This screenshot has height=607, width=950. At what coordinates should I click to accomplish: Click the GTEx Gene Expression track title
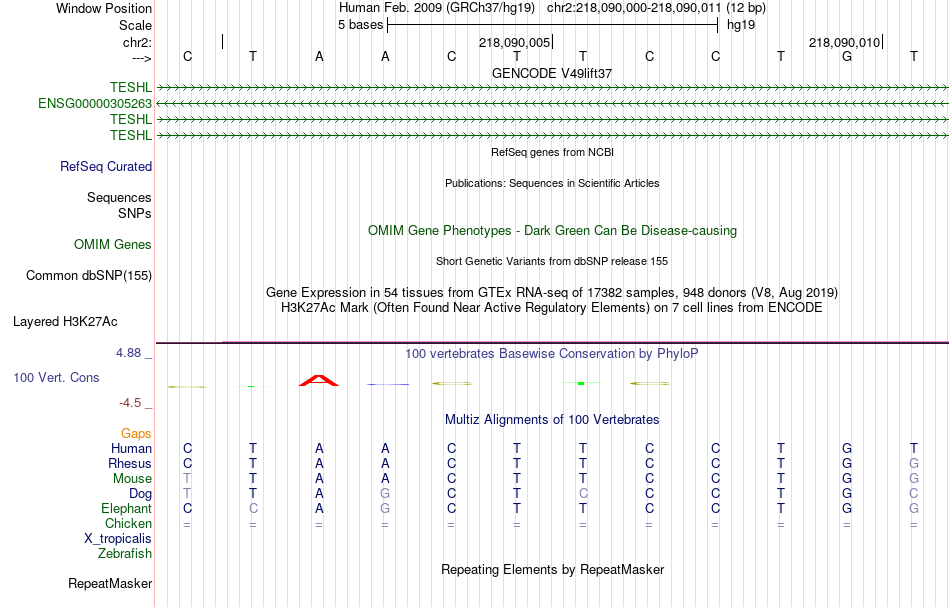552,293
